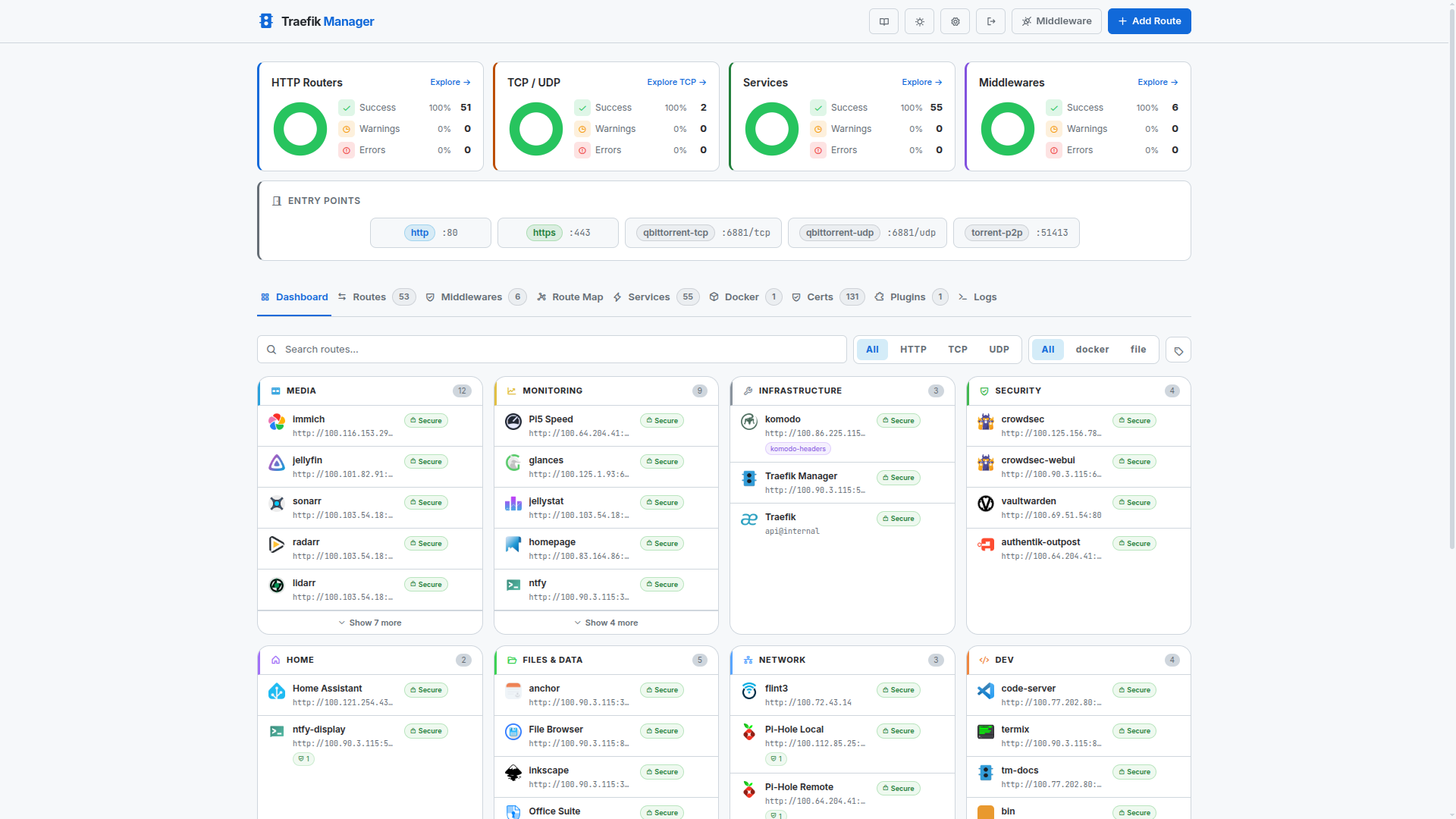Follow the Explore link for Services

[921, 82]
